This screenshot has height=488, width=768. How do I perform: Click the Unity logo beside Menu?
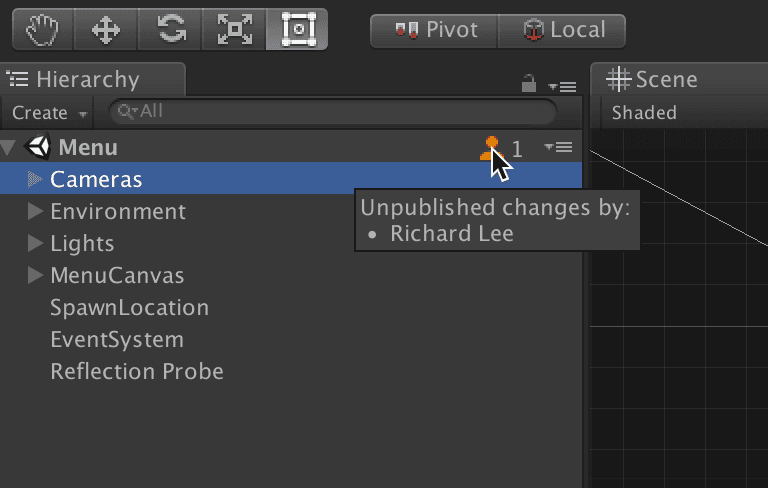(38, 146)
